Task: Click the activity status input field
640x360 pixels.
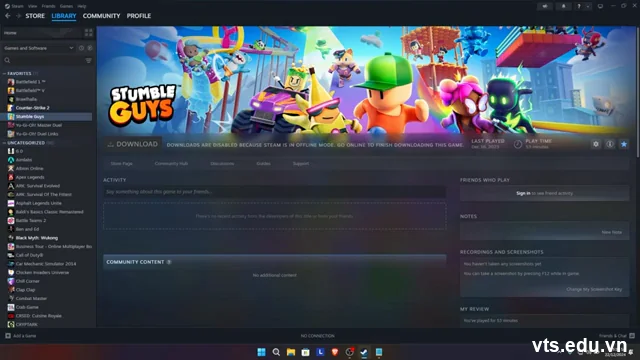Action: (275, 192)
